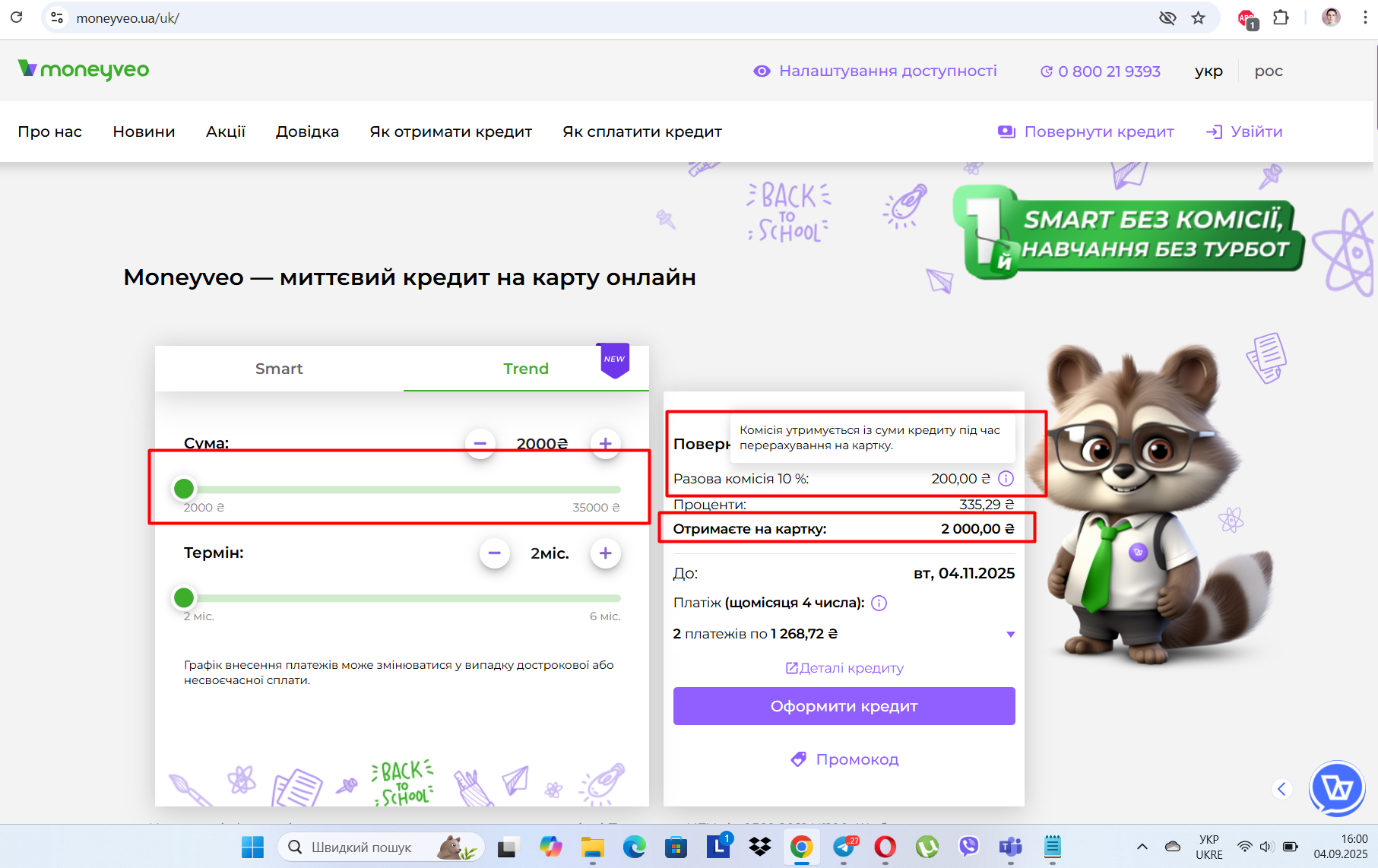Open Про нас menu item
Image resolution: width=1378 pixels, height=868 pixels.
pos(50,131)
